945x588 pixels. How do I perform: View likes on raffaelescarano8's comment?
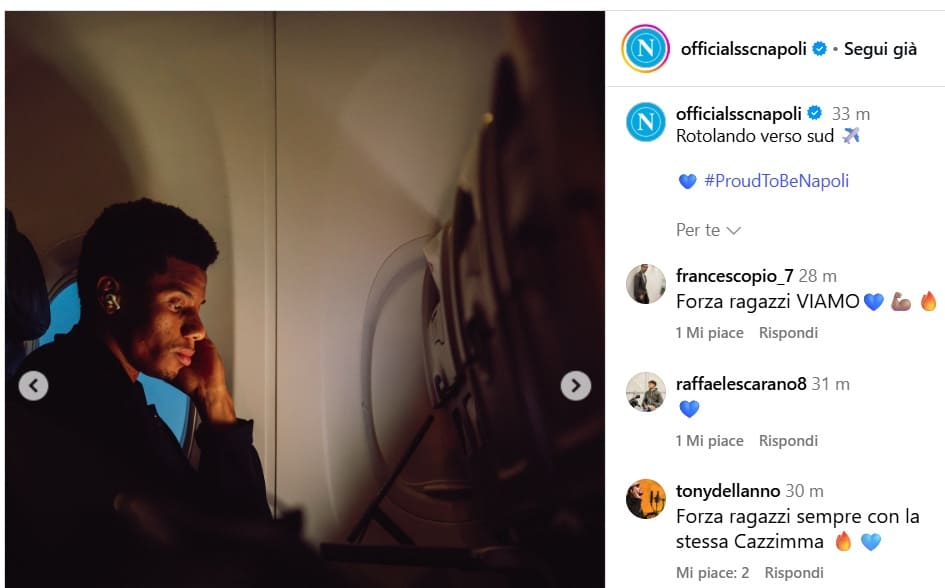(x=709, y=440)
